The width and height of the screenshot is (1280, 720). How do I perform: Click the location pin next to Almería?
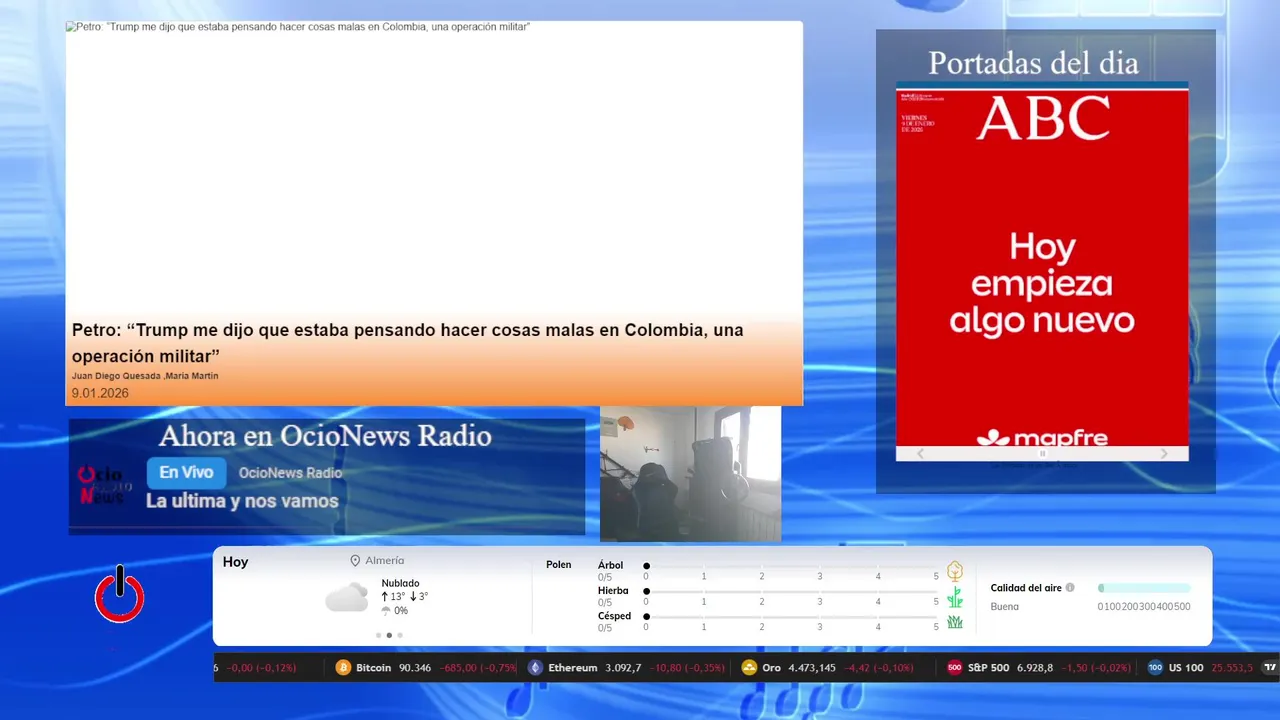pos(355,561)
